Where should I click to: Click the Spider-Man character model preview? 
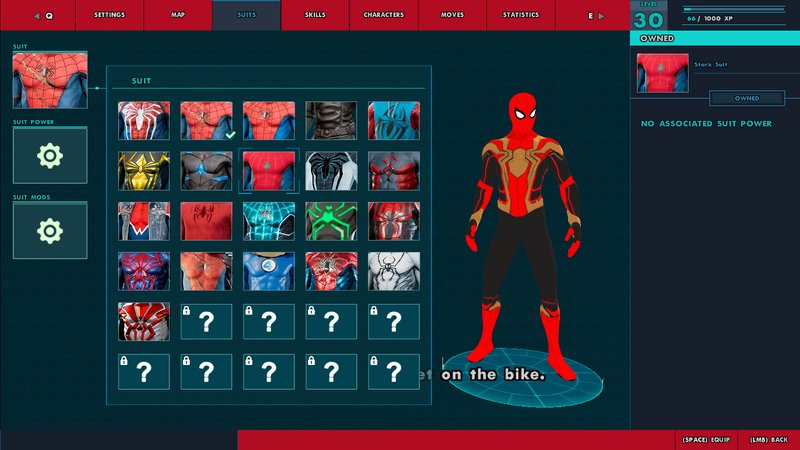(x=524, y=235)
